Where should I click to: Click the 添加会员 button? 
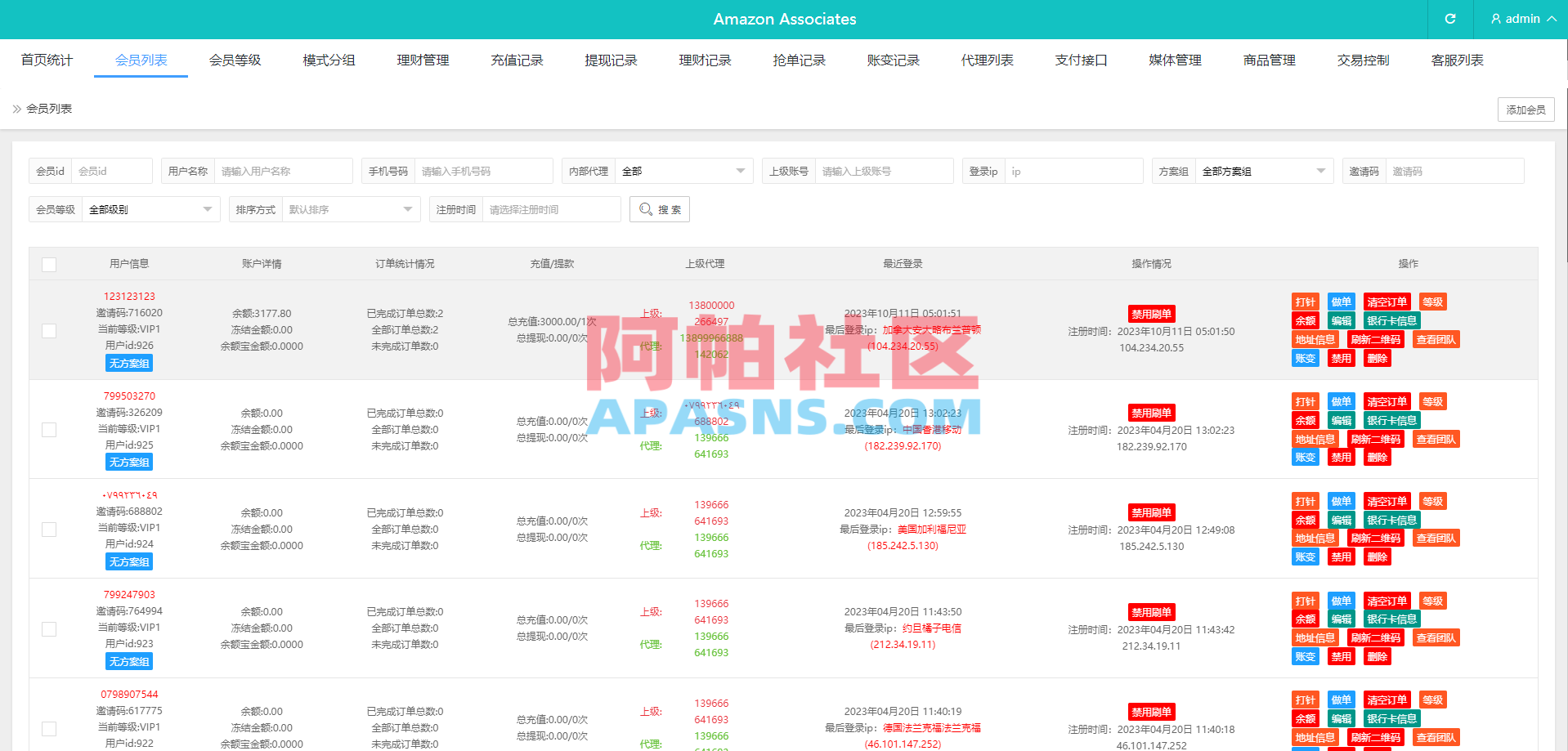tap(1525, 109)
